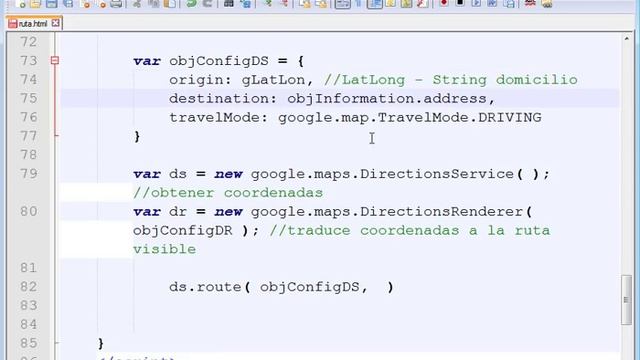The image size is (640, 360).
Task: Open the Replace toolbar icon
Action: [x=245, y=4]
